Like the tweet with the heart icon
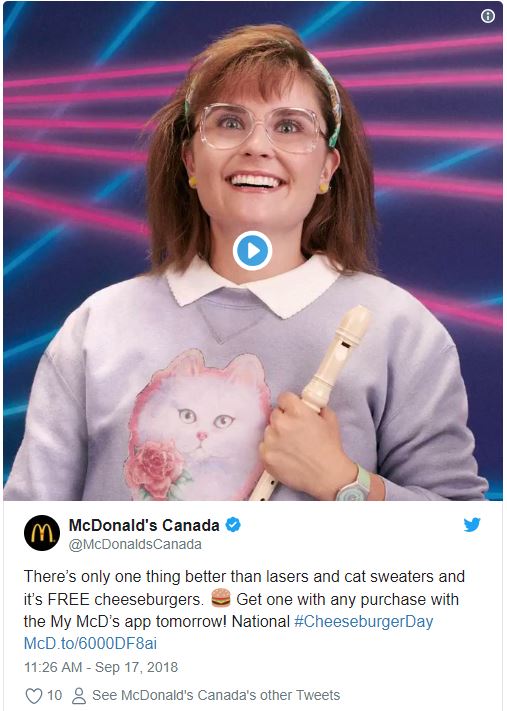 pyautogui.click(x=34, y=695)
